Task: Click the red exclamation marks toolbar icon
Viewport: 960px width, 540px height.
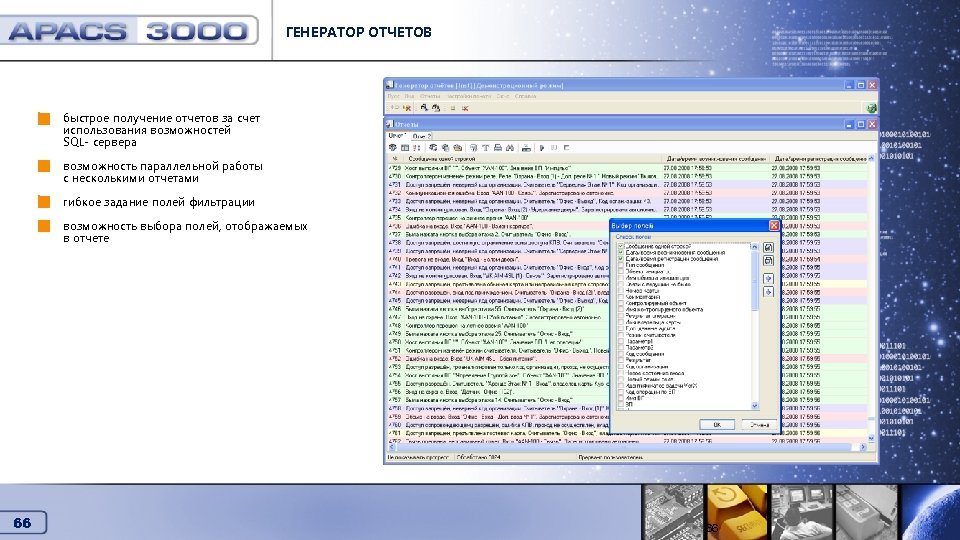Action: 416,148
